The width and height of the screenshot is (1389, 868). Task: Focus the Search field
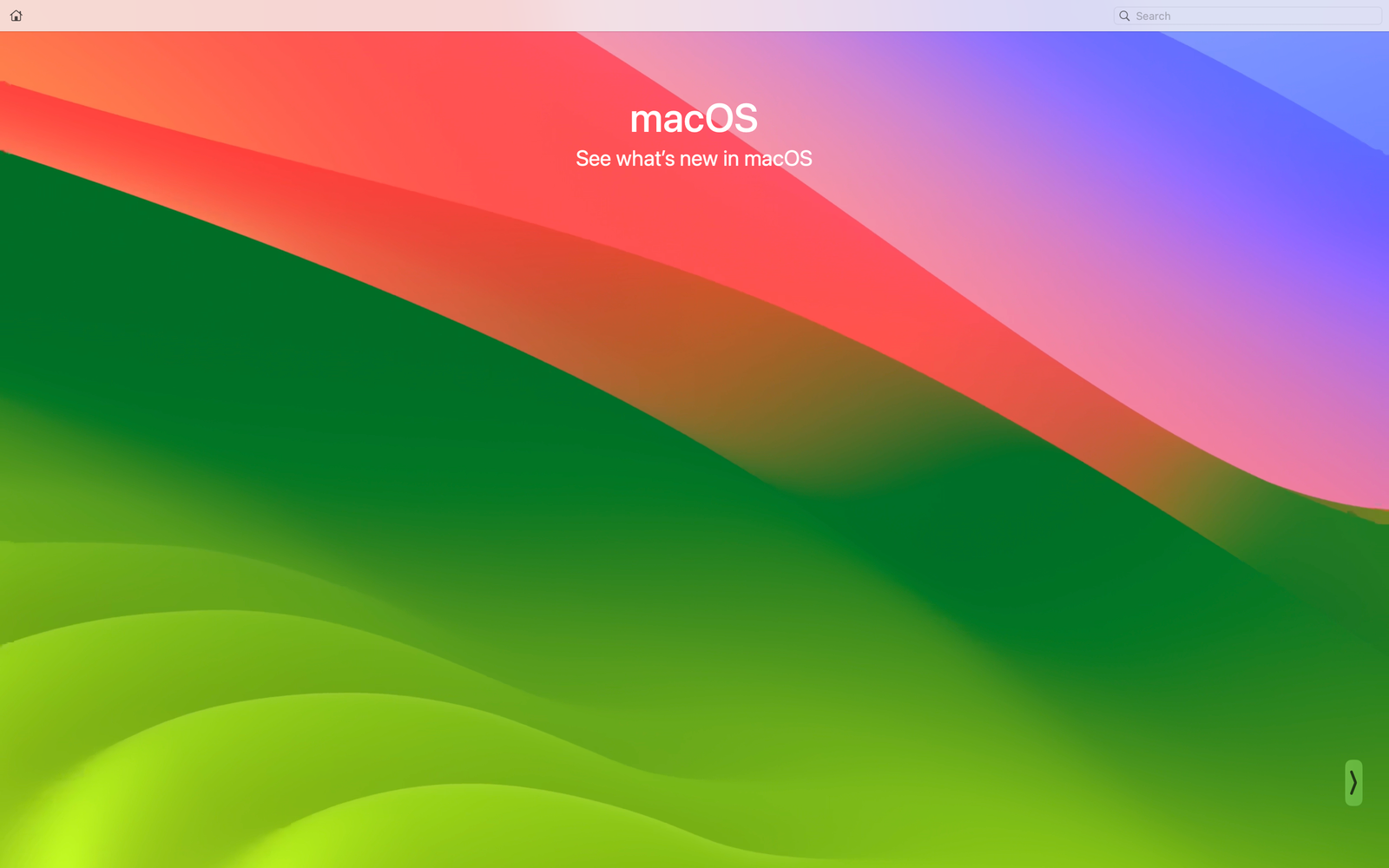[1247, 16]
